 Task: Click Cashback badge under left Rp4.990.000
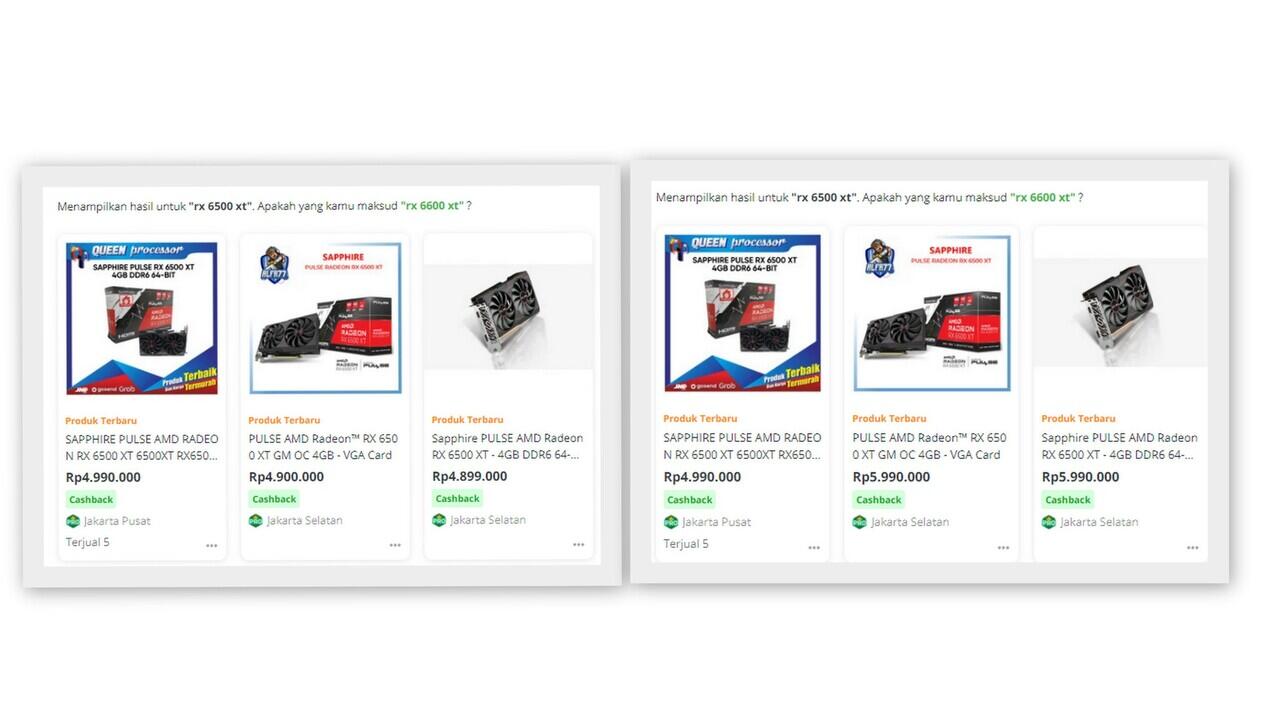pyautogui.click(x=91, y=499)
